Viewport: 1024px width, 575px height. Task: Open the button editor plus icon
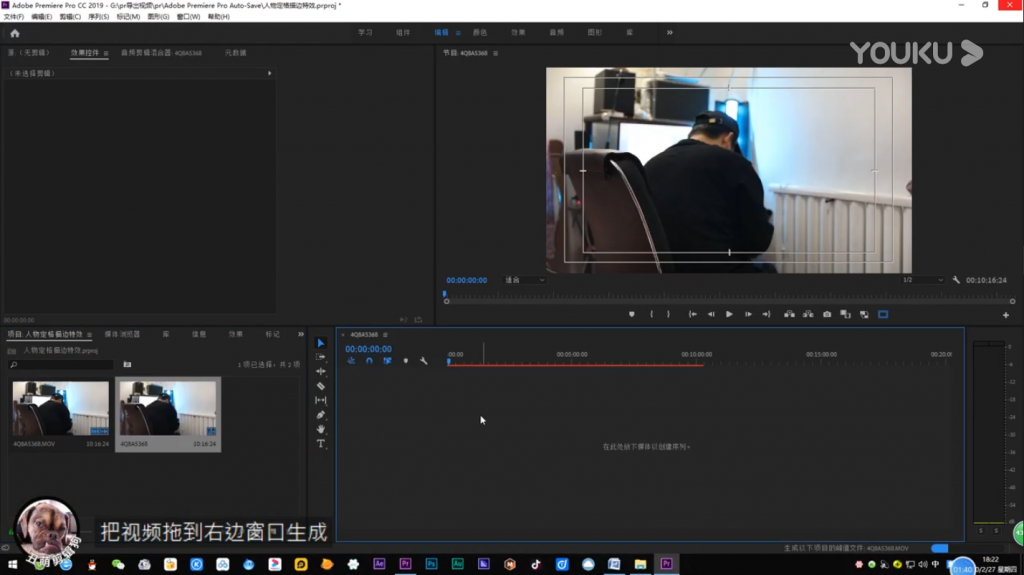1006,315
